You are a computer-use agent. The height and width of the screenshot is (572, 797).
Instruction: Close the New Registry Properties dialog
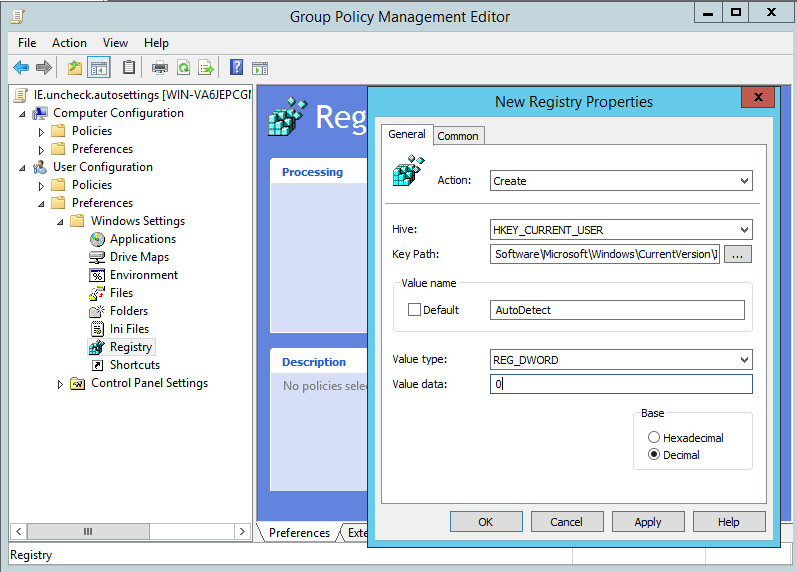(x=758, y=97)
